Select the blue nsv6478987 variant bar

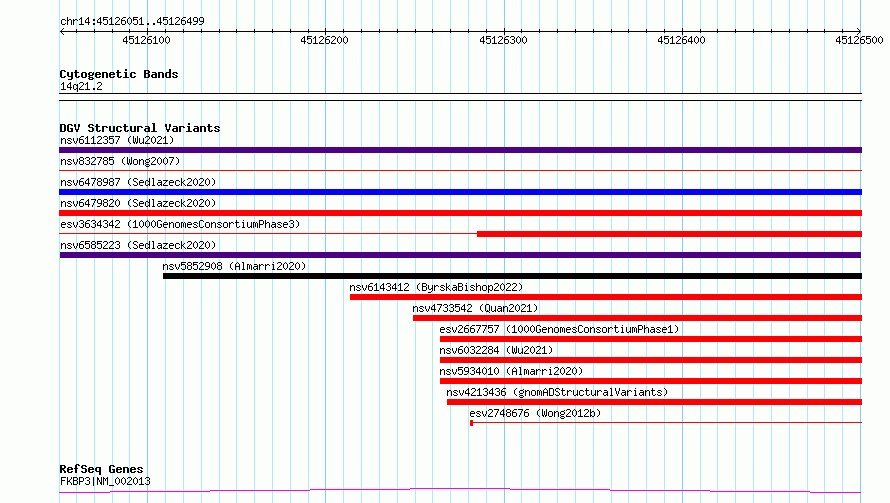click(460, 192)
